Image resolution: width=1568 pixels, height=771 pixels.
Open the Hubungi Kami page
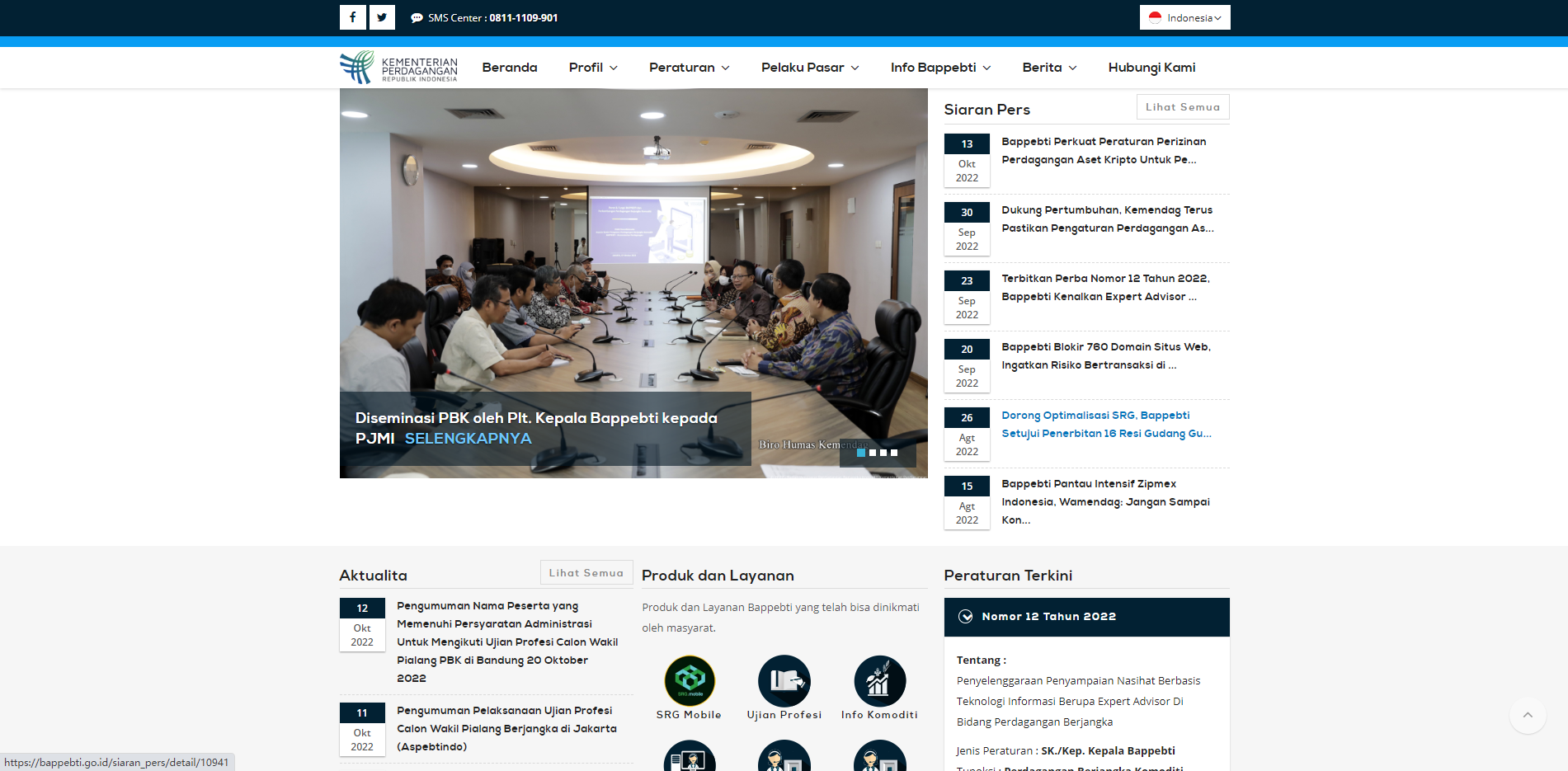click(x=1151, y=68)
